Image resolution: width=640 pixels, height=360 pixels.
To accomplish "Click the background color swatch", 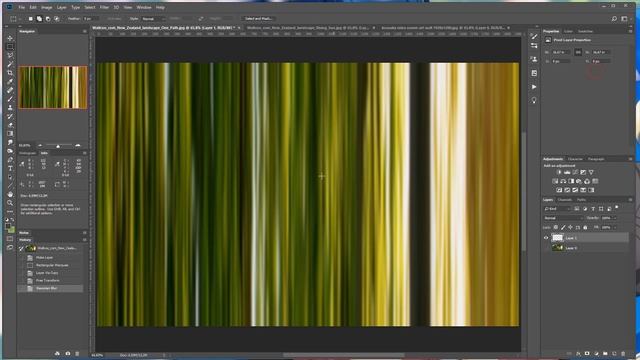I will (11, 230).
